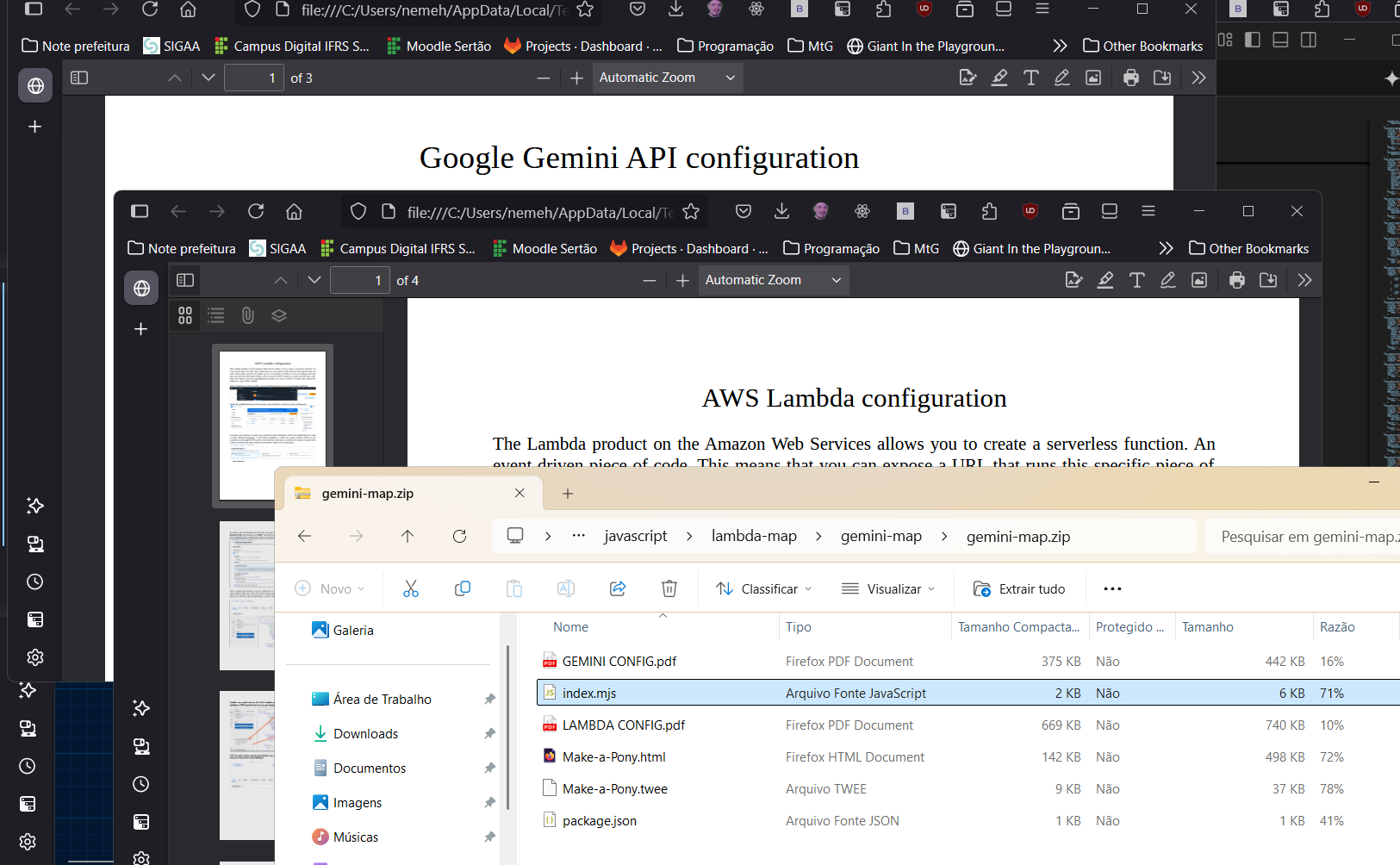Select the LAMBDA CONFIG.pdf file

point(968,725)
